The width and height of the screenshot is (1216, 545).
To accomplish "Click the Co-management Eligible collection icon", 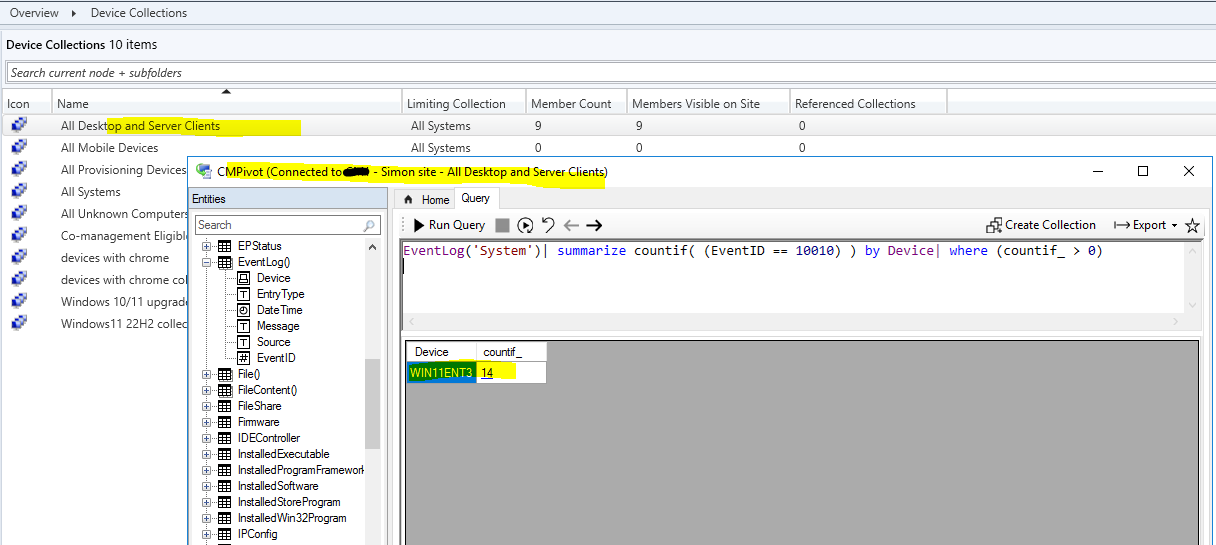I will click(x=19, y=236).
